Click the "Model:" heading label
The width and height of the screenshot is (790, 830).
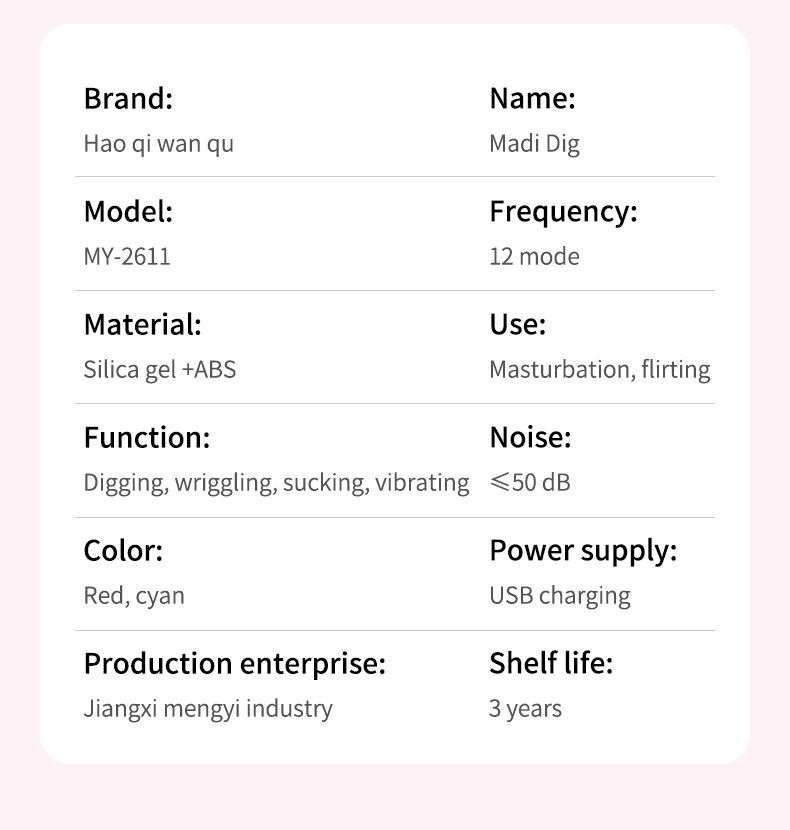128,212
